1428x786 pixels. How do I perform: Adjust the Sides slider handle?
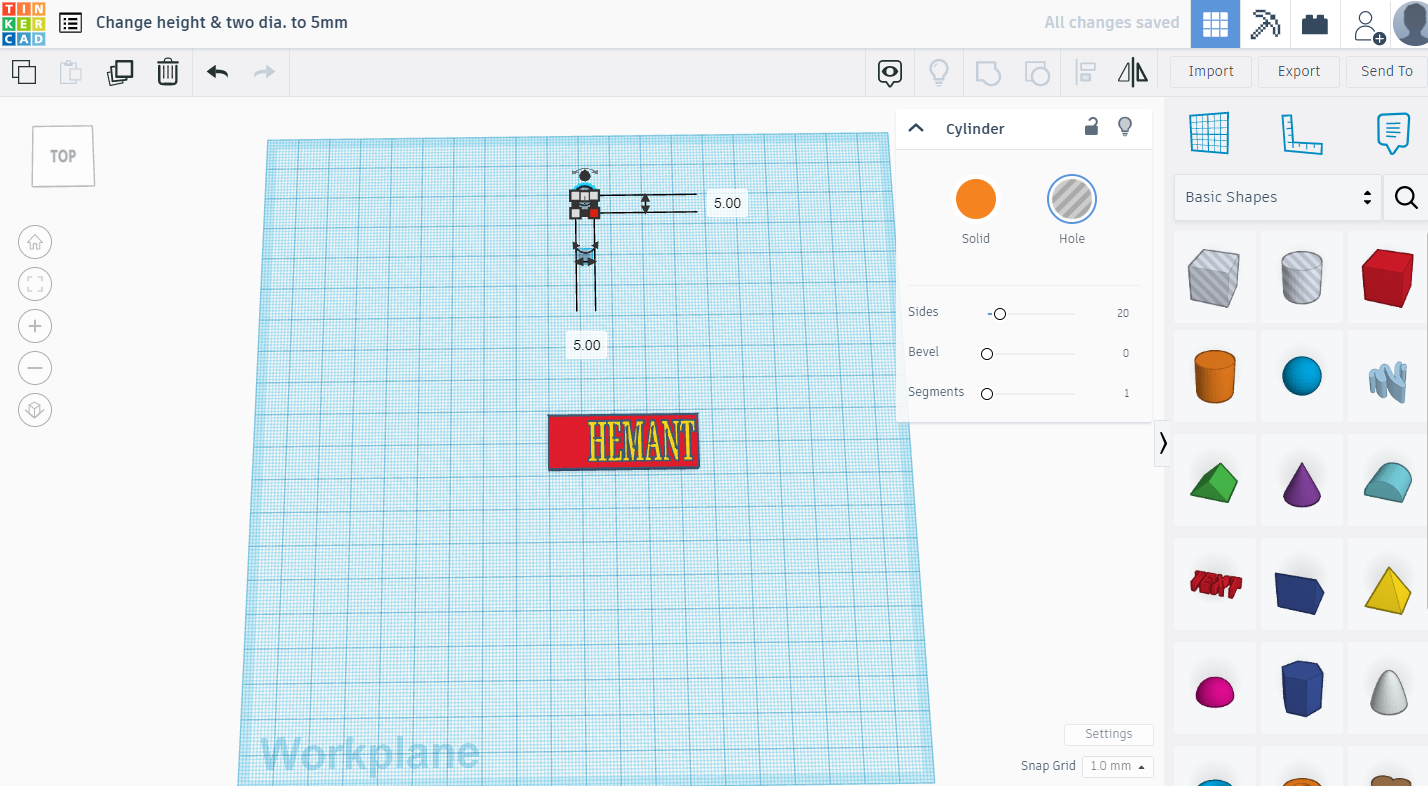(999, 314)
